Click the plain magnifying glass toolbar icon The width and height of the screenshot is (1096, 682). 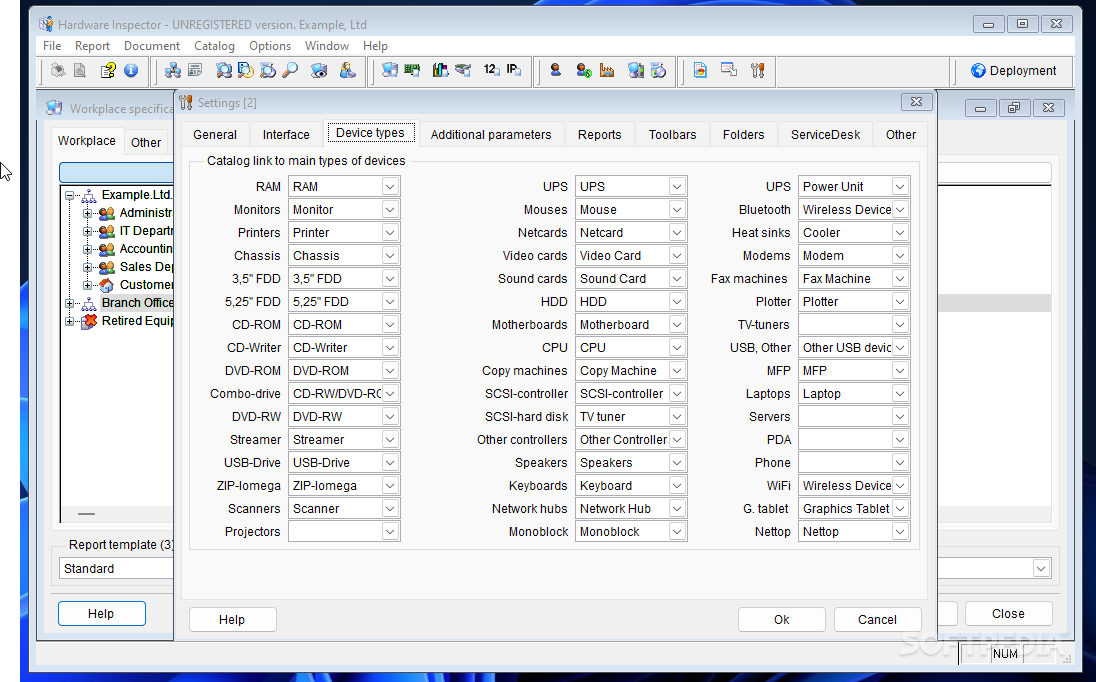(x=290, y=71)
